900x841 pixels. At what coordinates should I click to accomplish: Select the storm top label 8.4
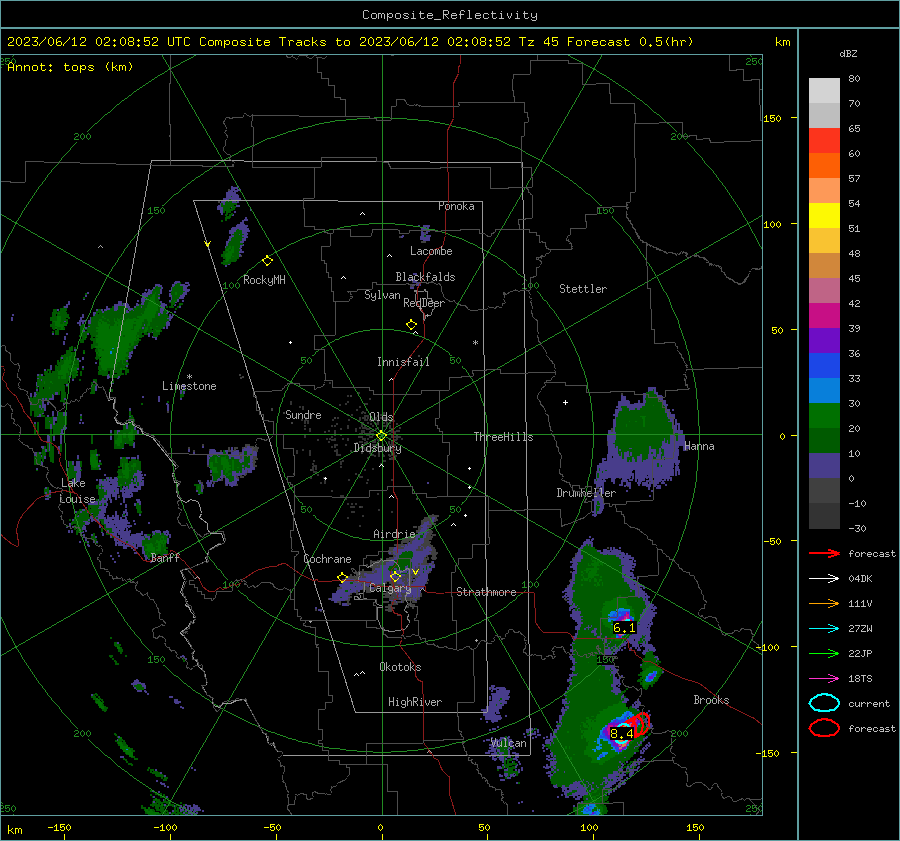point(621,734)
